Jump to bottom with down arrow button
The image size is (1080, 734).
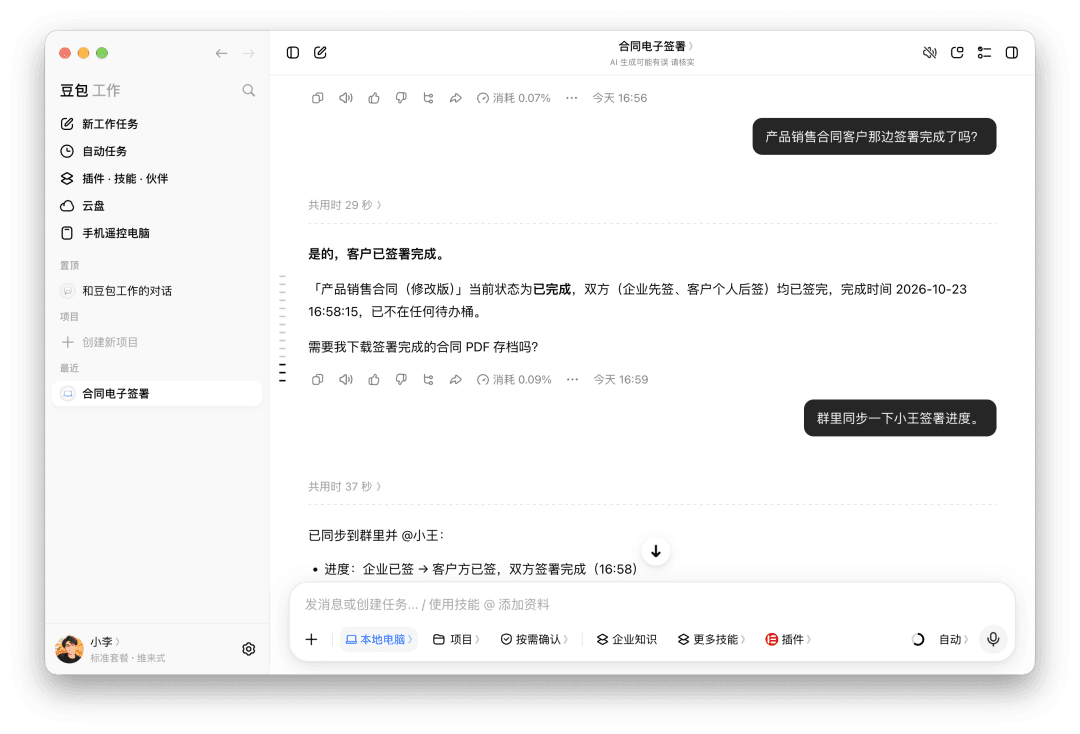tap(656, 552)
